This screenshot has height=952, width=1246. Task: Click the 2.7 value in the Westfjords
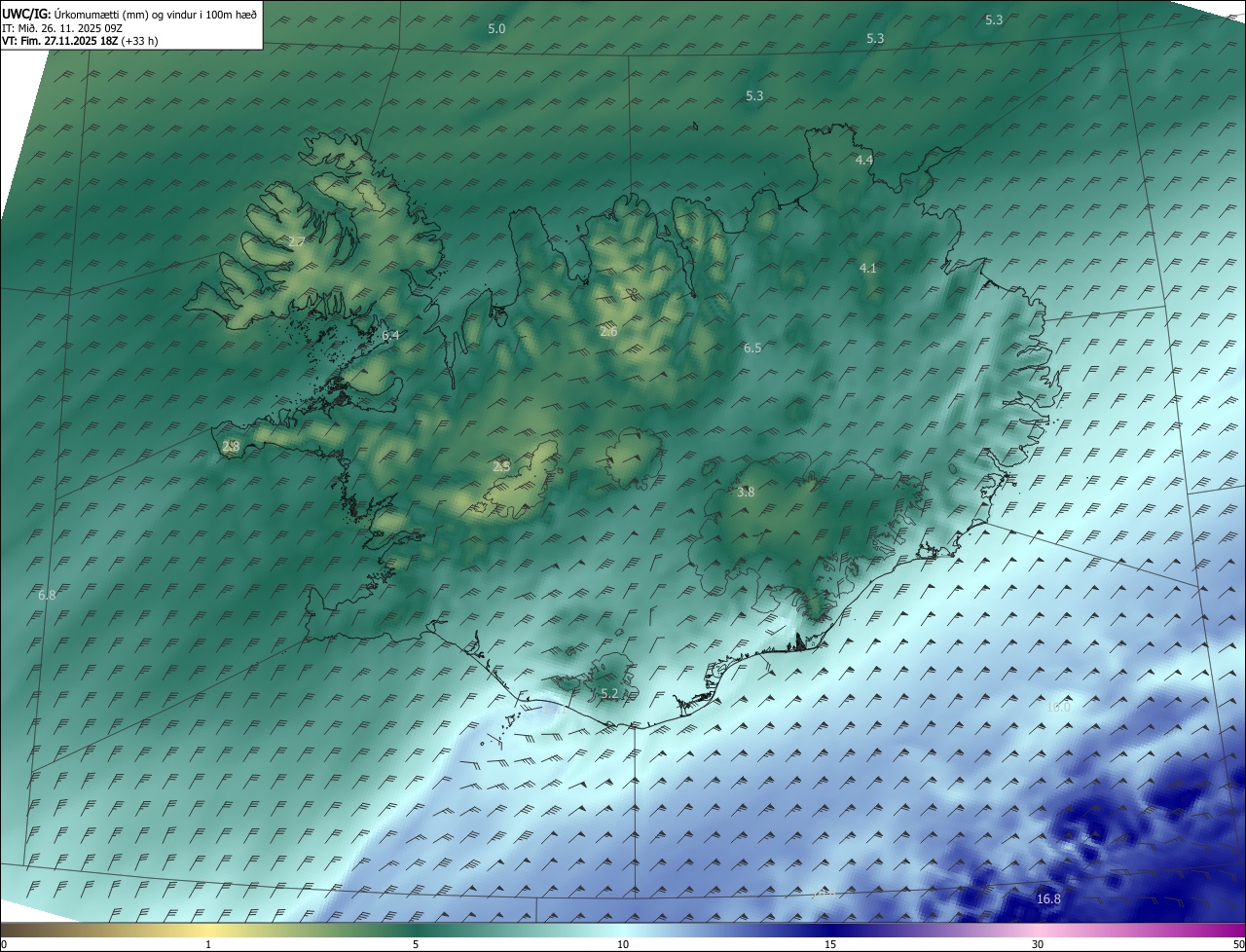[x=297, y=241]
